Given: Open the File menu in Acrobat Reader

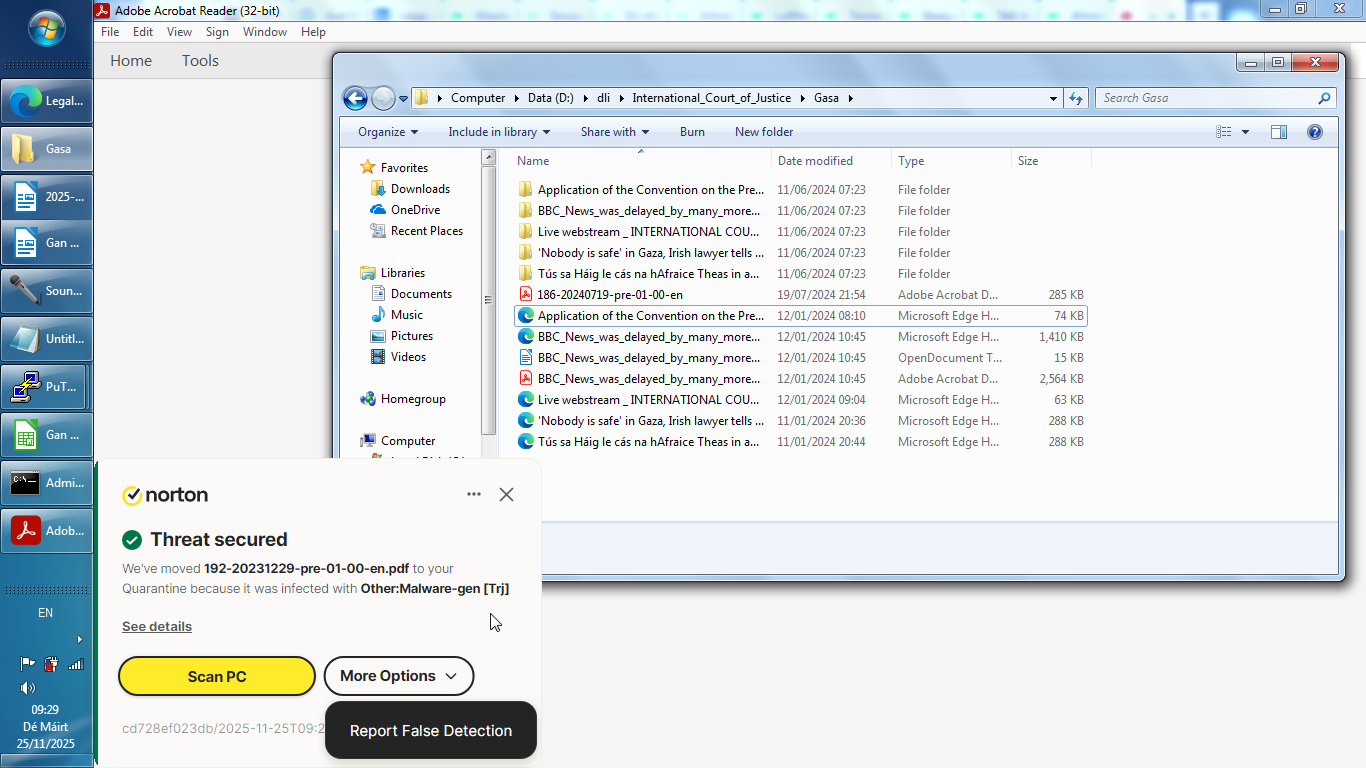Looking at the screenshot, I should point(110,32).
